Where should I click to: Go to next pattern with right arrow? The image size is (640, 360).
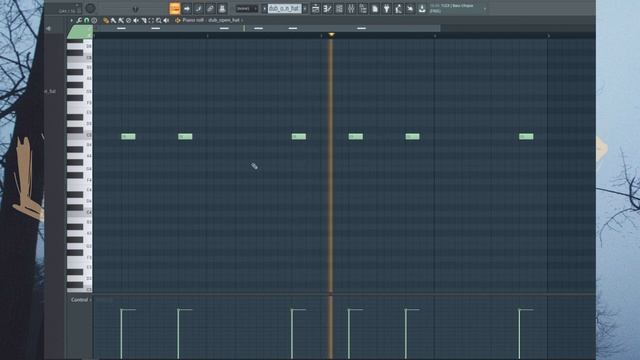pyautogui.click(x=305, y=8)
